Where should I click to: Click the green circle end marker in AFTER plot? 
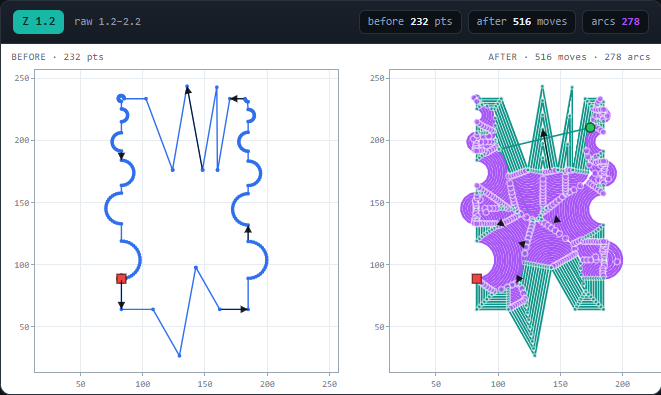tap(590, 127)
